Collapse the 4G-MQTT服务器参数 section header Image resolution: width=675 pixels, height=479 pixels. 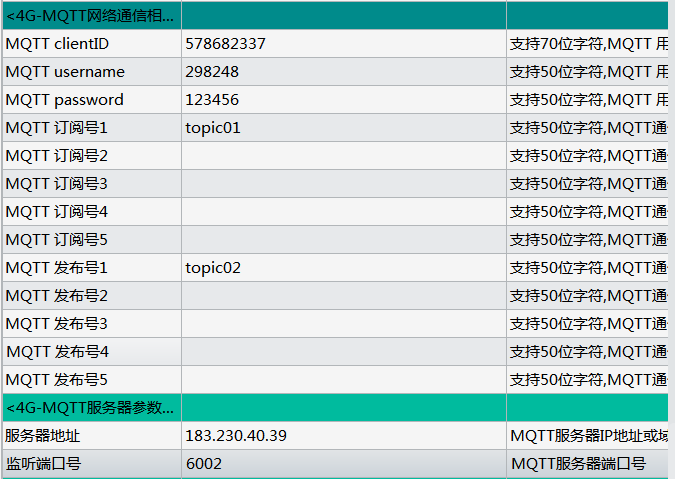tap(90, 408)
